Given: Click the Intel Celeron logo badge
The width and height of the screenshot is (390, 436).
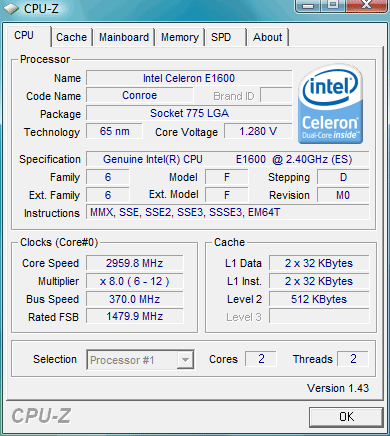Looking at the screenshot, I should point(330,104).
